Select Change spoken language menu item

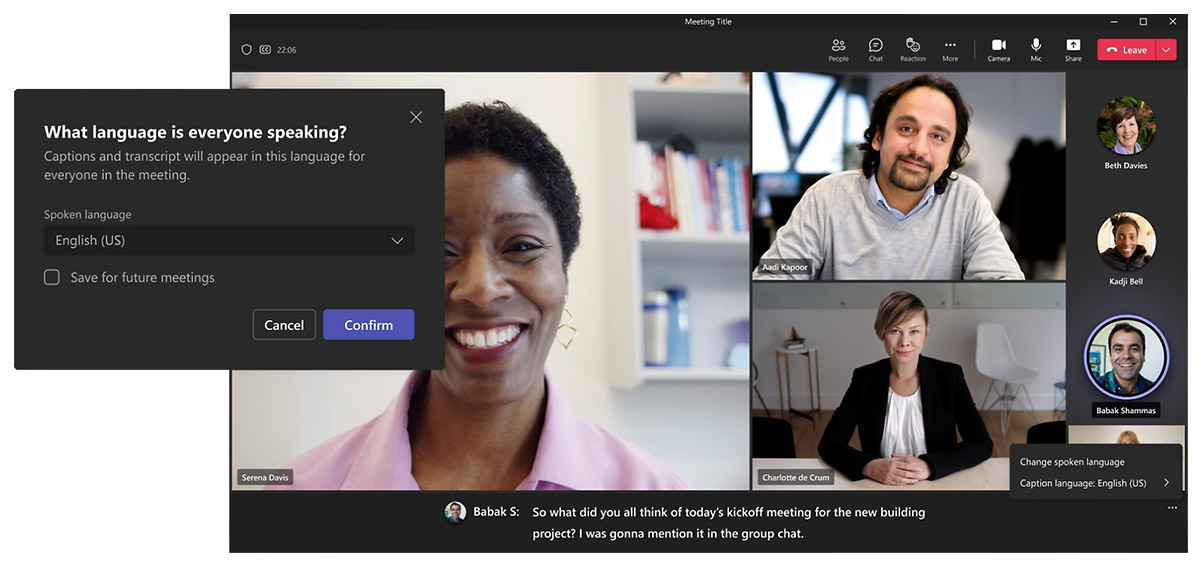coord(1072,462)
